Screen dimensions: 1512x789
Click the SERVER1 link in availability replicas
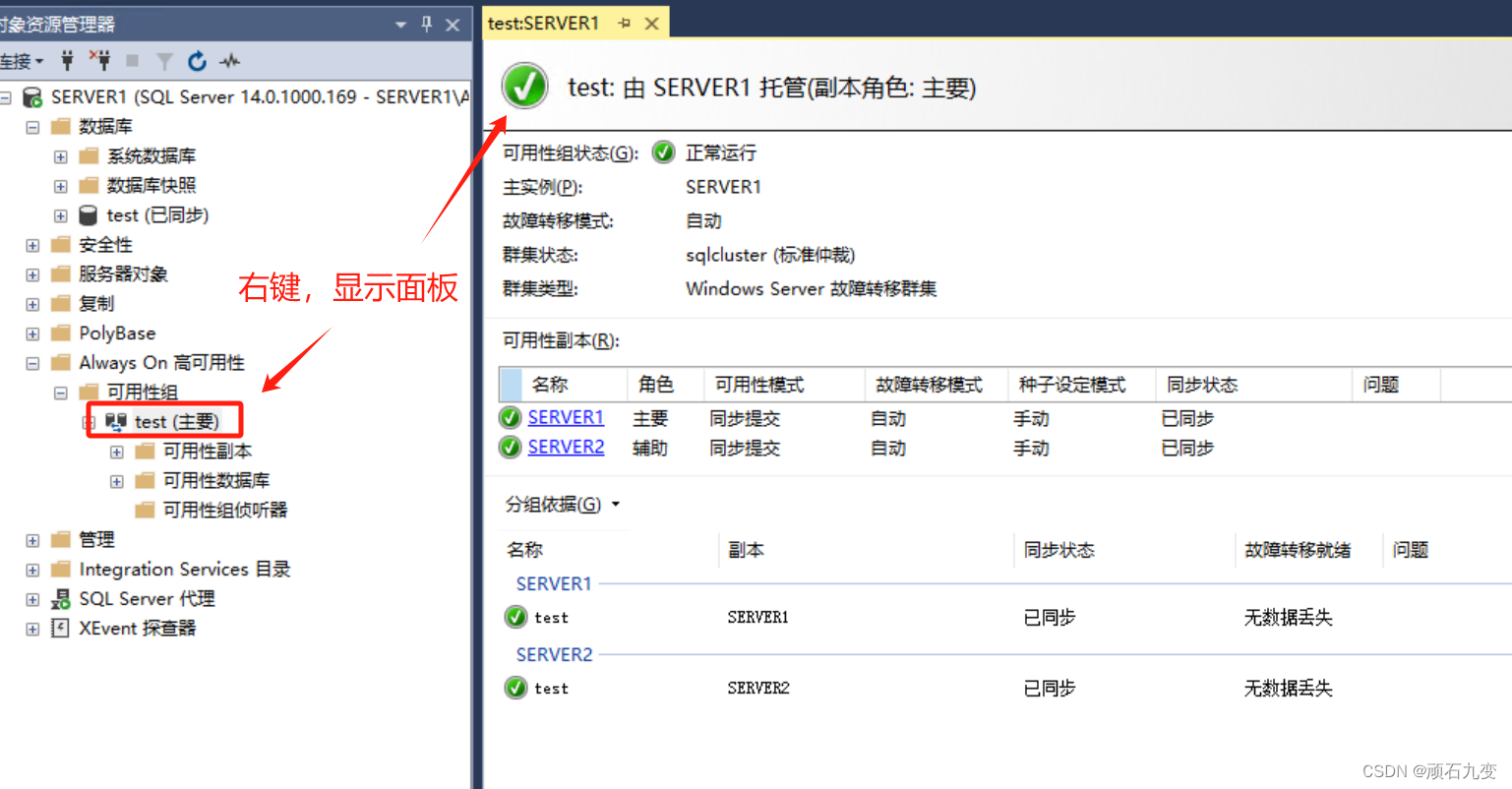566,417
